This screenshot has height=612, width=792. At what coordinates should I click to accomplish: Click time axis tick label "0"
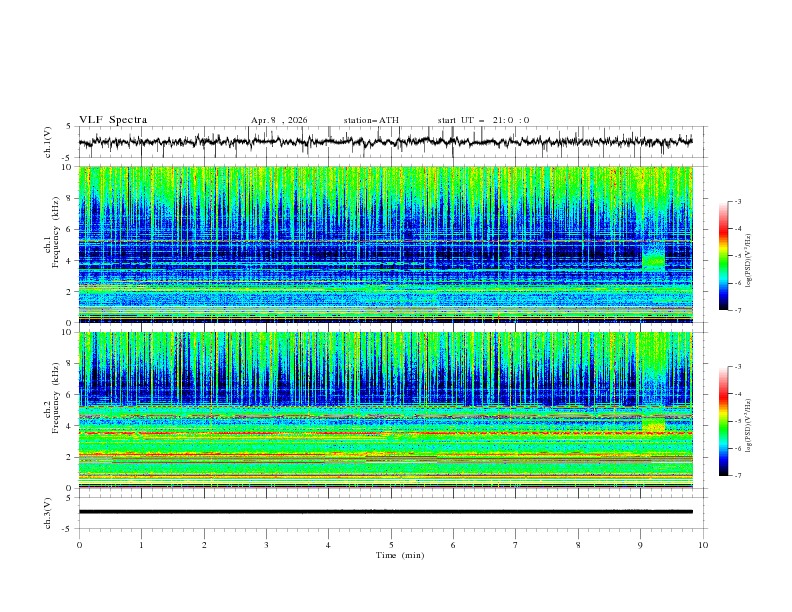click(79, 545)
